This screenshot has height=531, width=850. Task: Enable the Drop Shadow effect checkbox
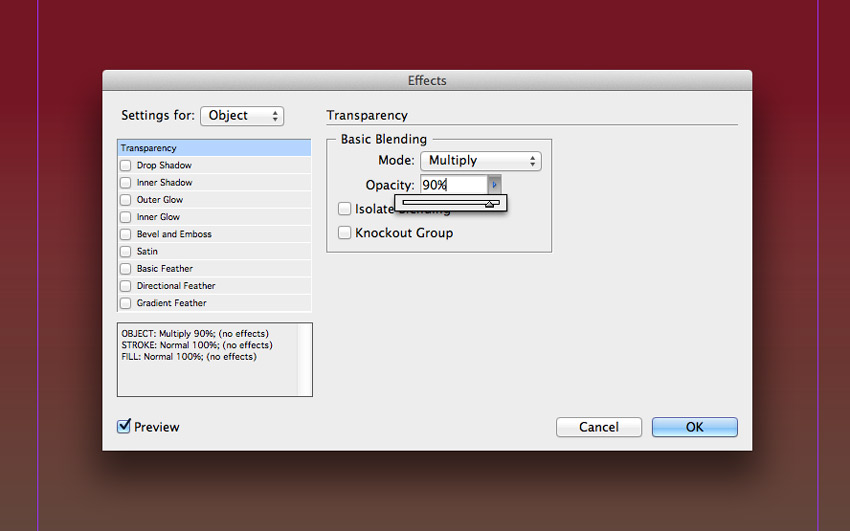126,166
